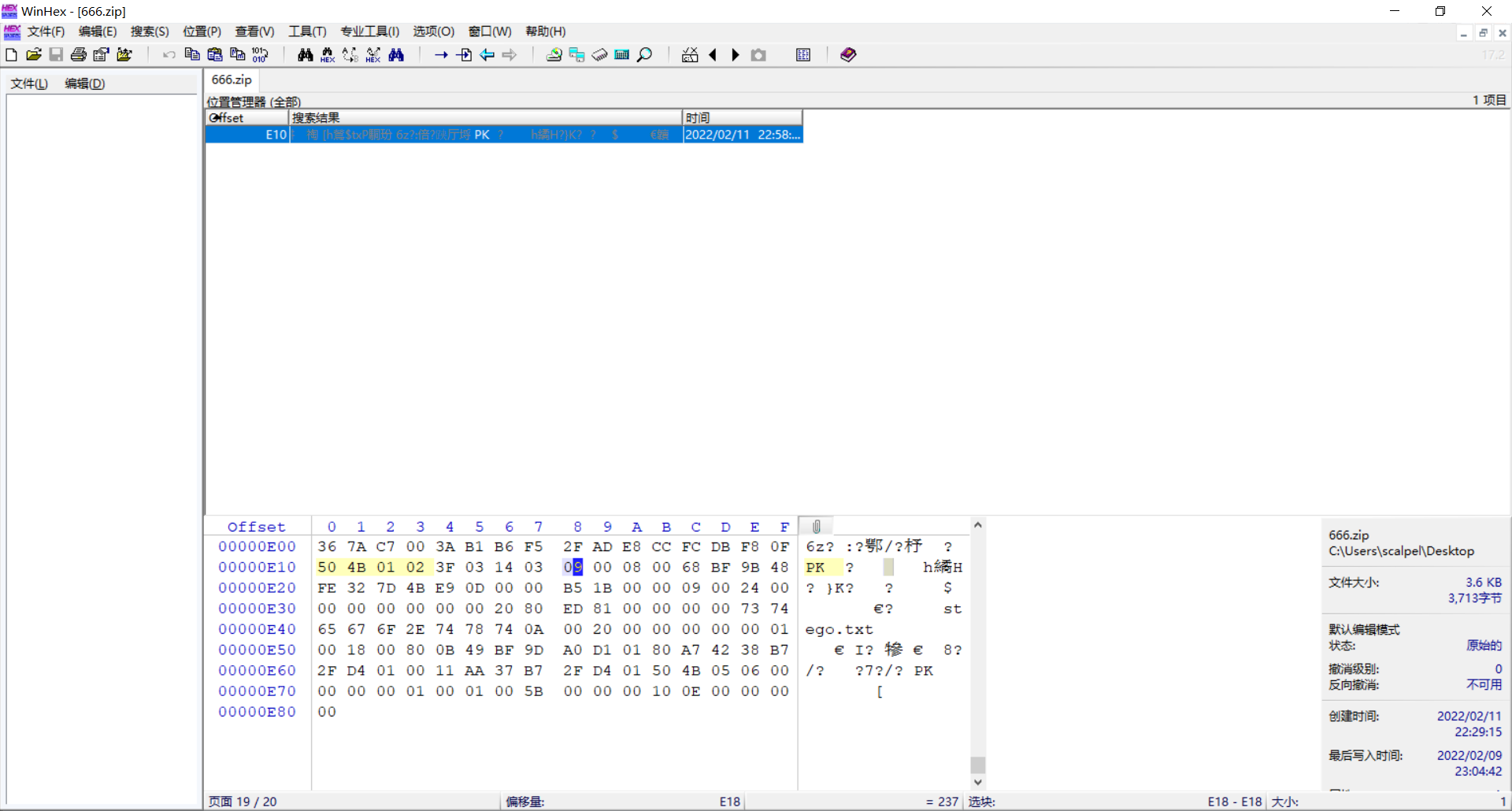Click the Open Folder toolbar icon
This screenshot has width=1512, height=811.
point(124,54)
